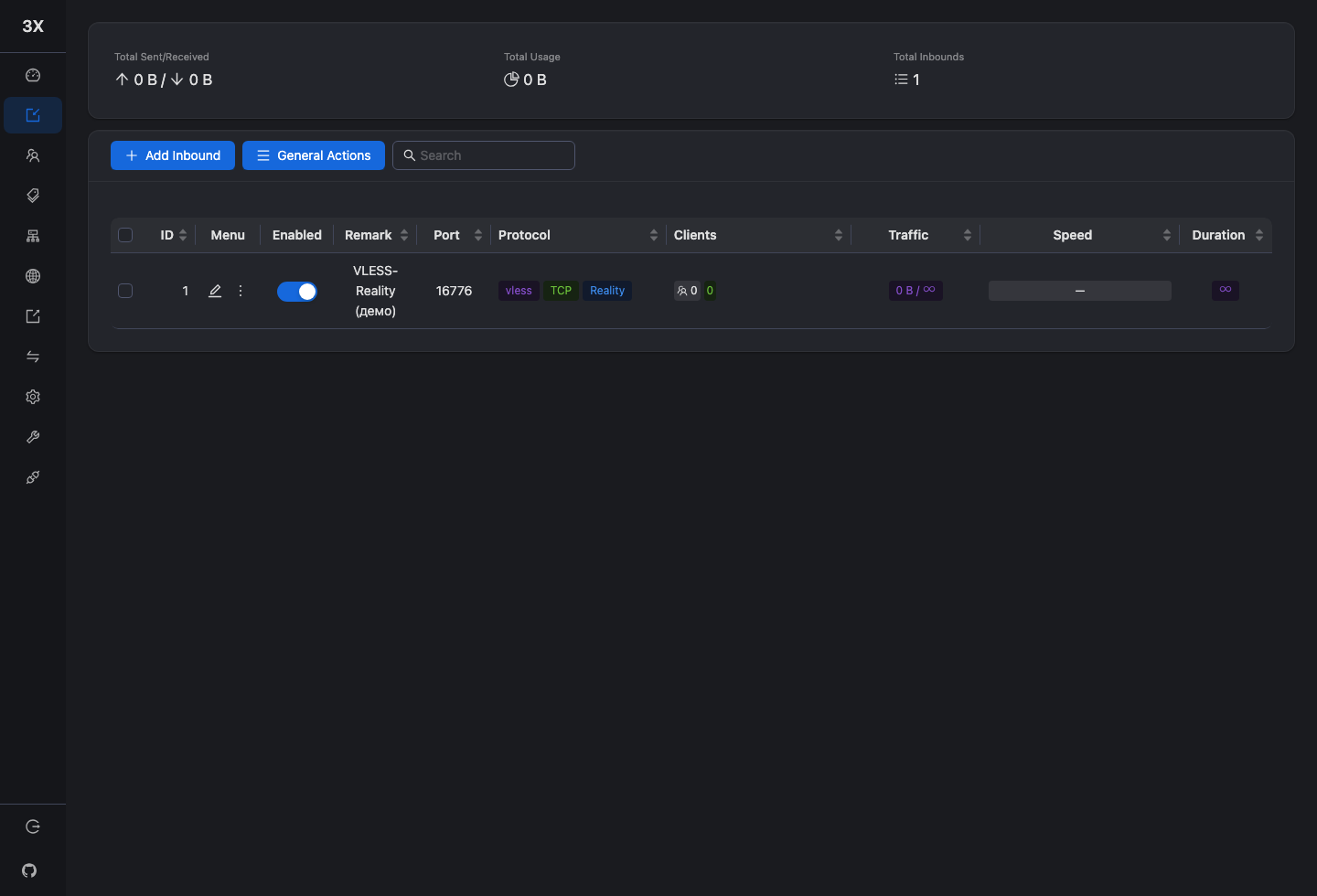Click the Add Inbound button
The width and height of the screenshot is (1317, 896).
tap(173, 155)
